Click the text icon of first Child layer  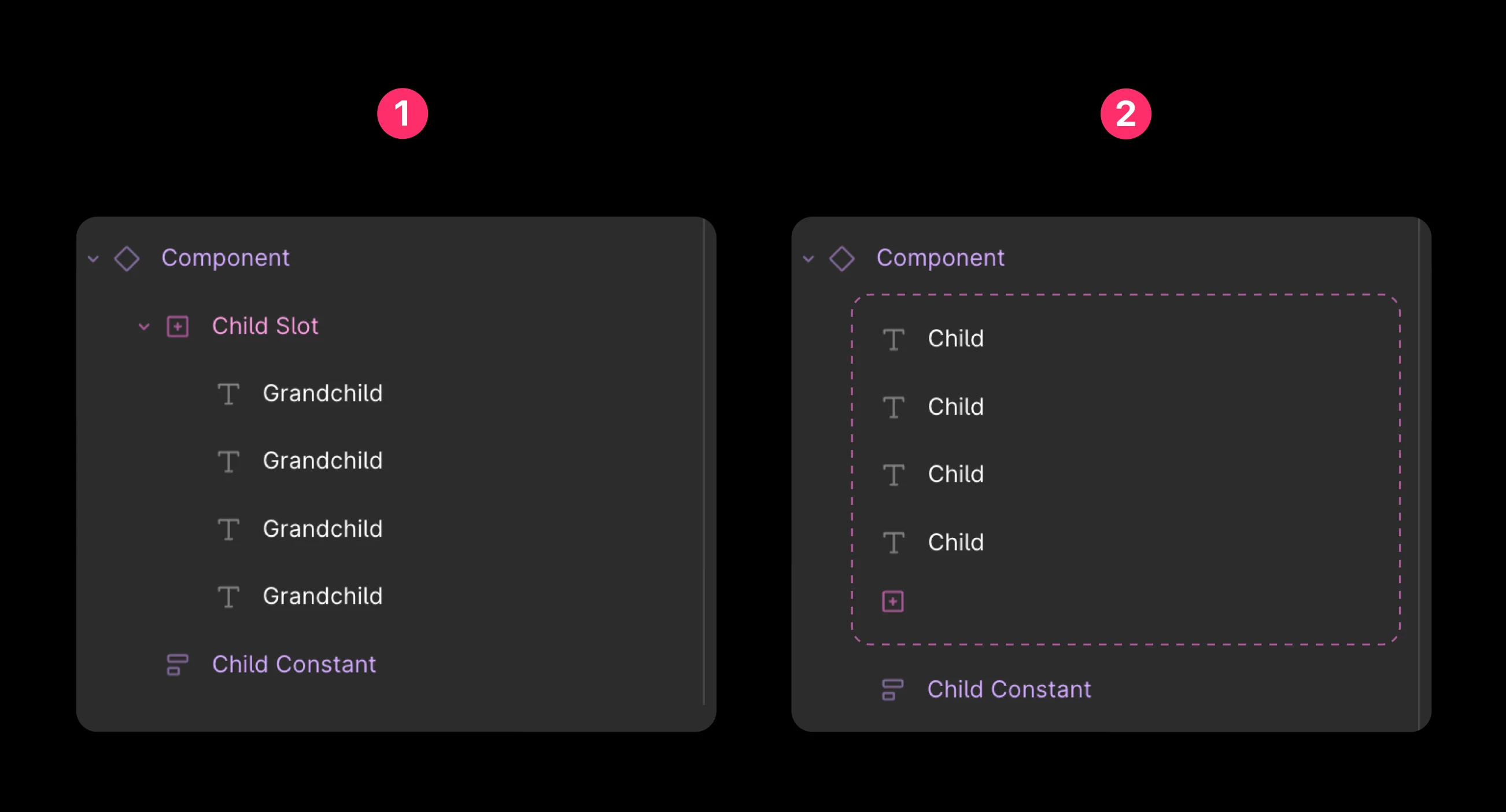coord(894,339)
